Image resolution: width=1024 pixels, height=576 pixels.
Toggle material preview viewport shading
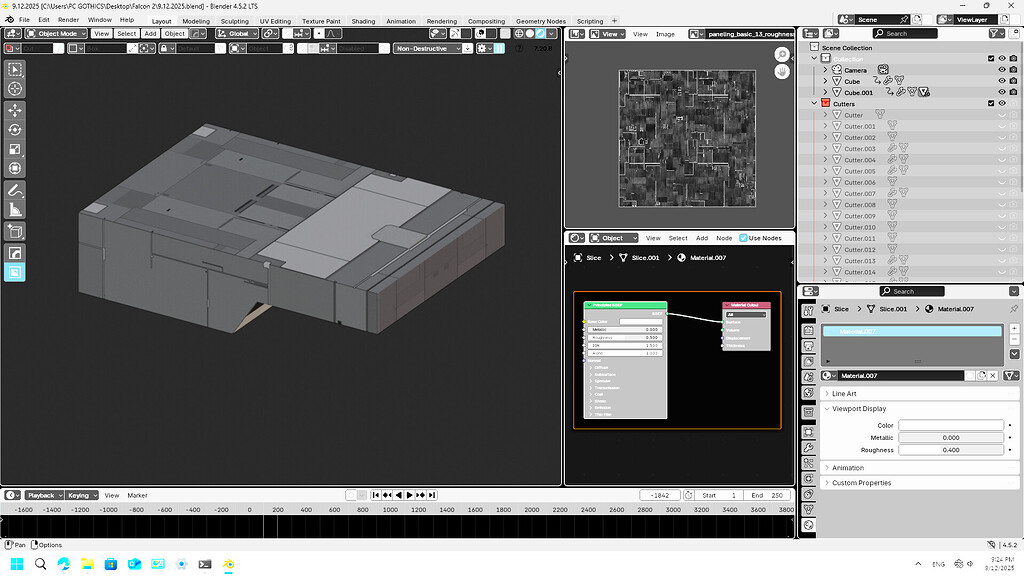[540, 33]
